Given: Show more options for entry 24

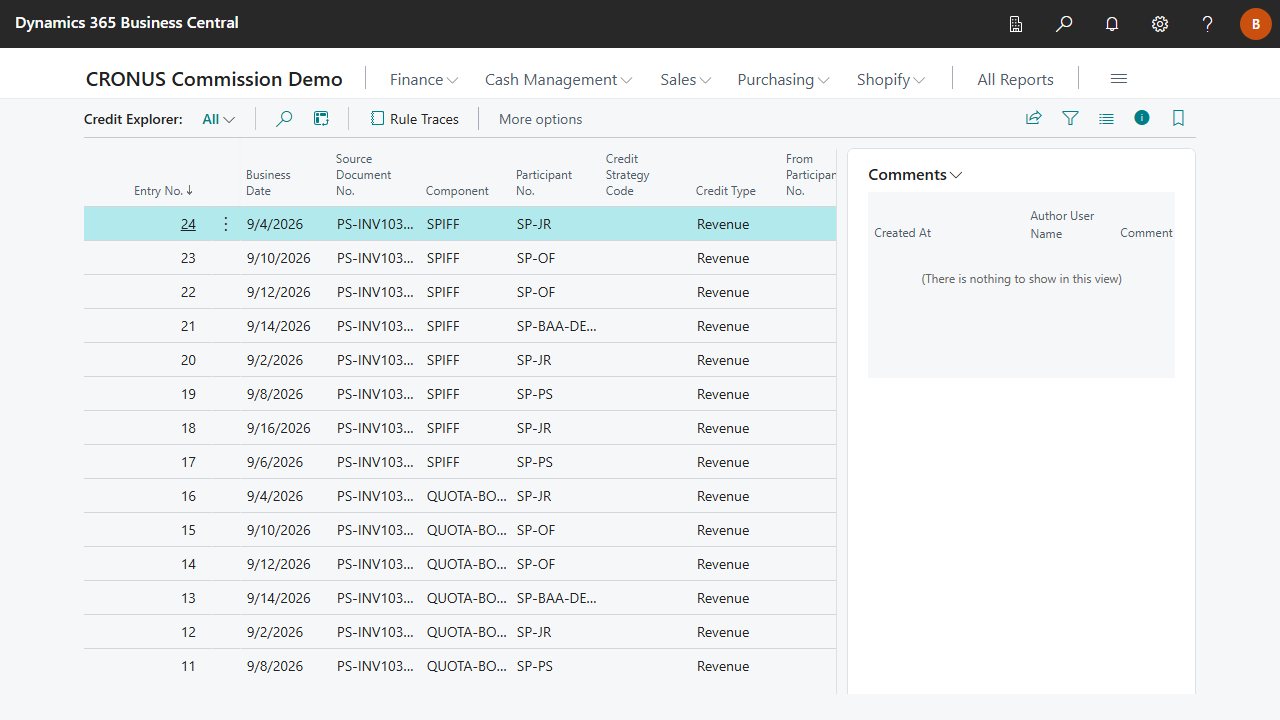Looking at the screenshot, I should (225, 224).
